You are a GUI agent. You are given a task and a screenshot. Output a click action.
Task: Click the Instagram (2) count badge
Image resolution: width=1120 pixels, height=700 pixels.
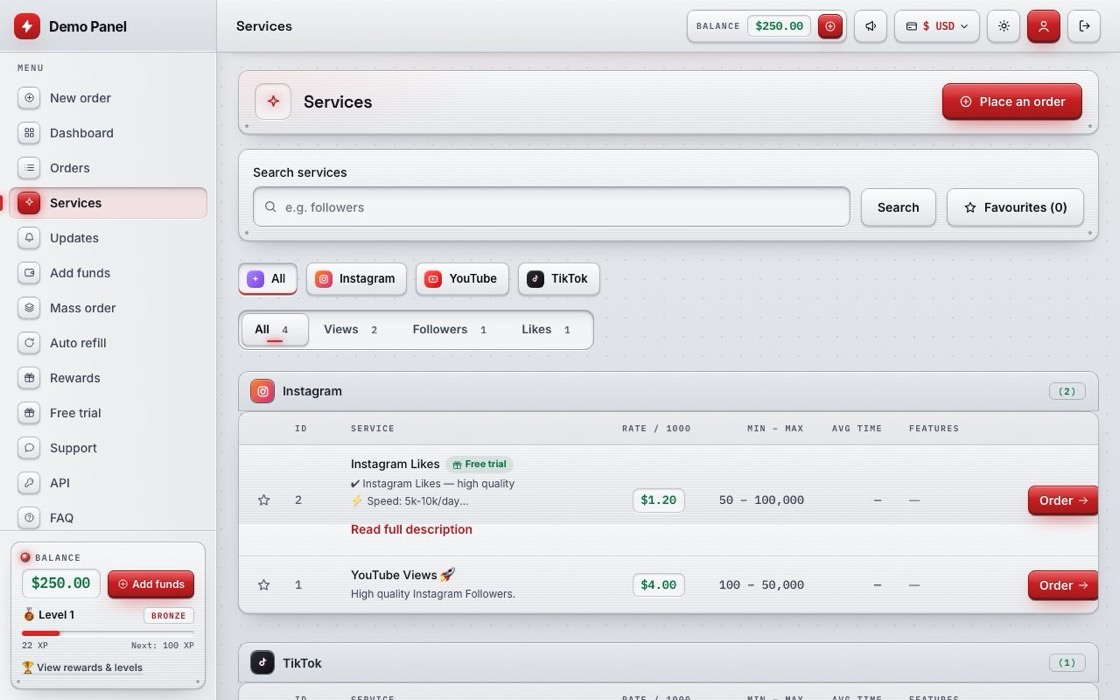pyautogui.click(x=1066, y=391)
